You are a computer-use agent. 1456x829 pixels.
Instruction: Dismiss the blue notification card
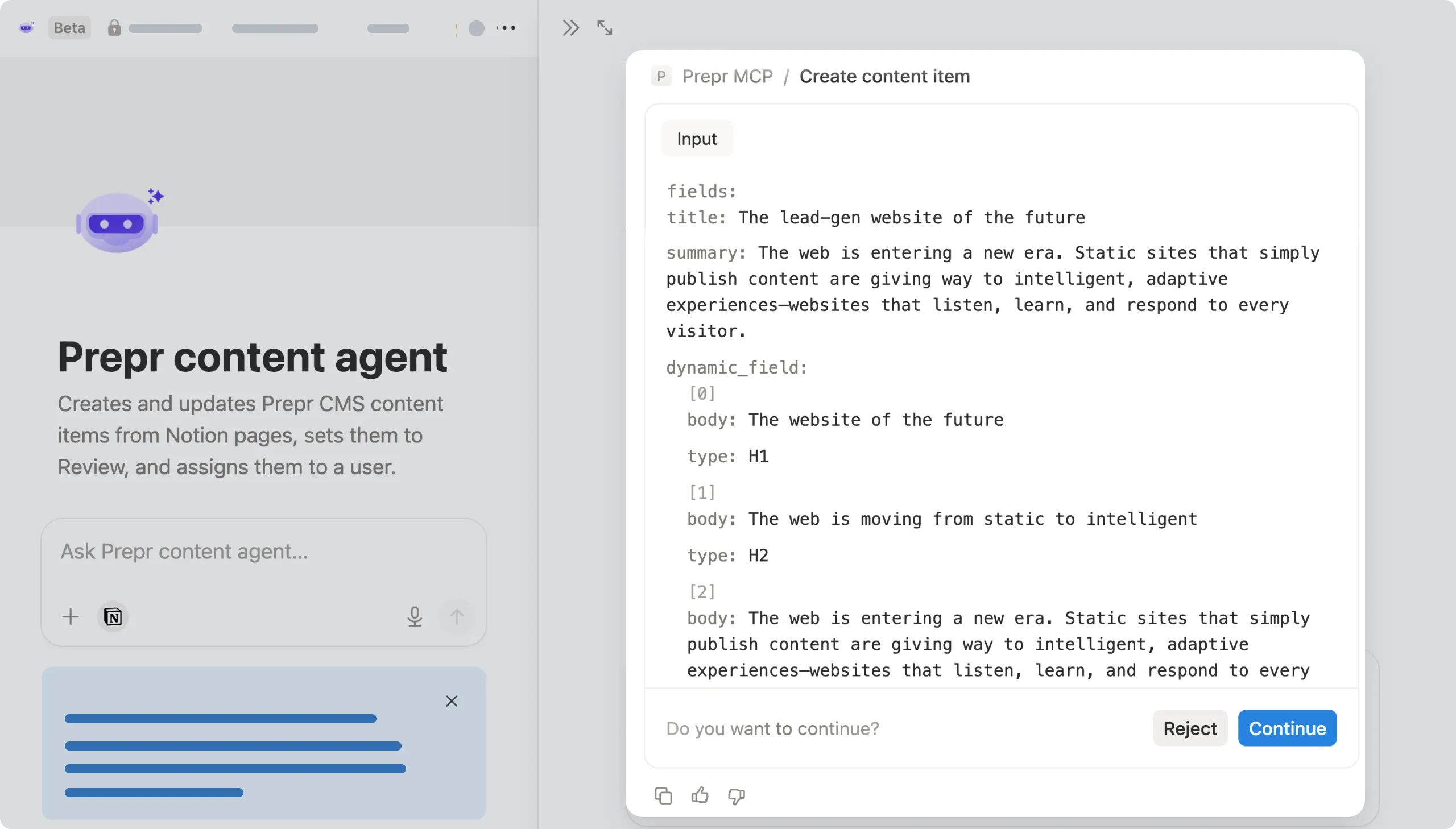pyautogui.click(x=452, y=701)
